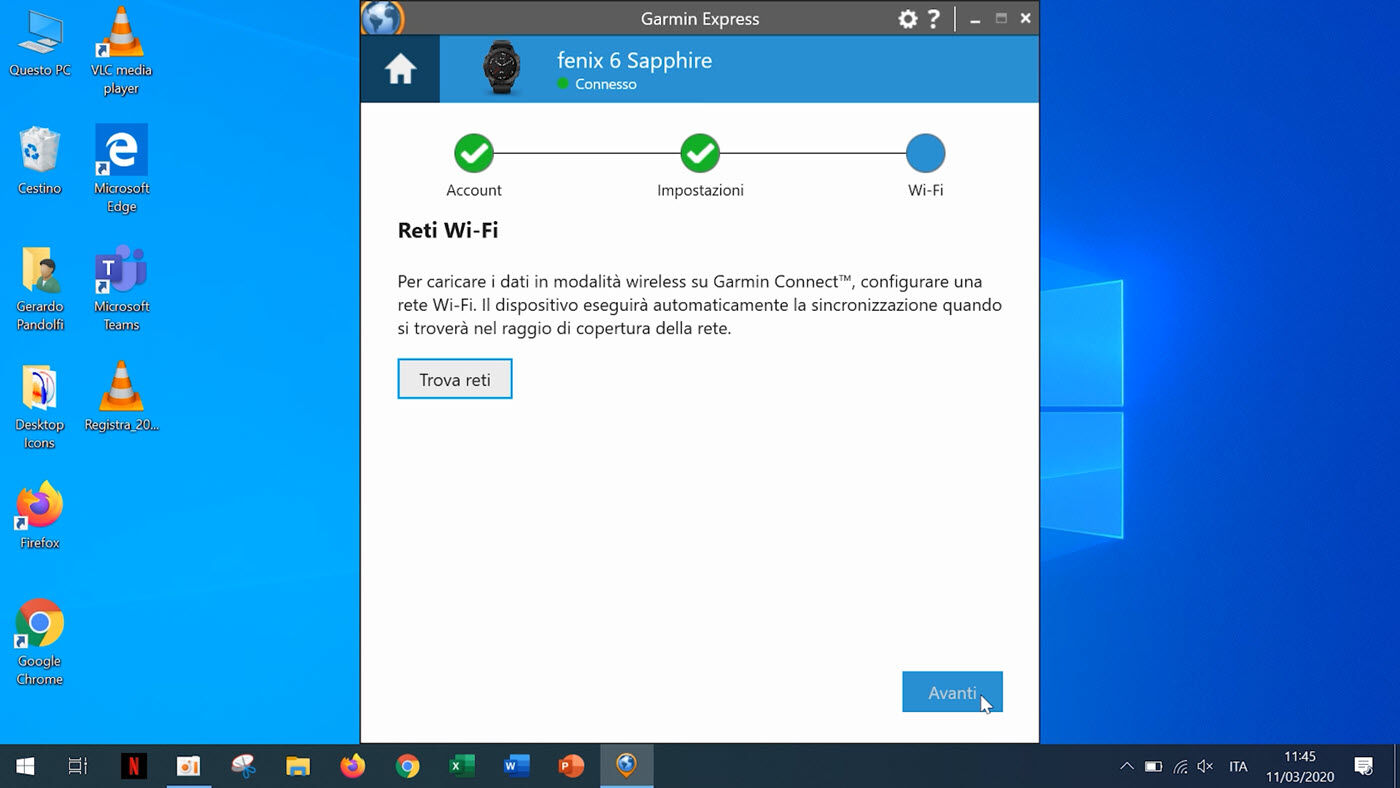Open the Windows Start menu
1400x788 pixels.
point(26,766)
